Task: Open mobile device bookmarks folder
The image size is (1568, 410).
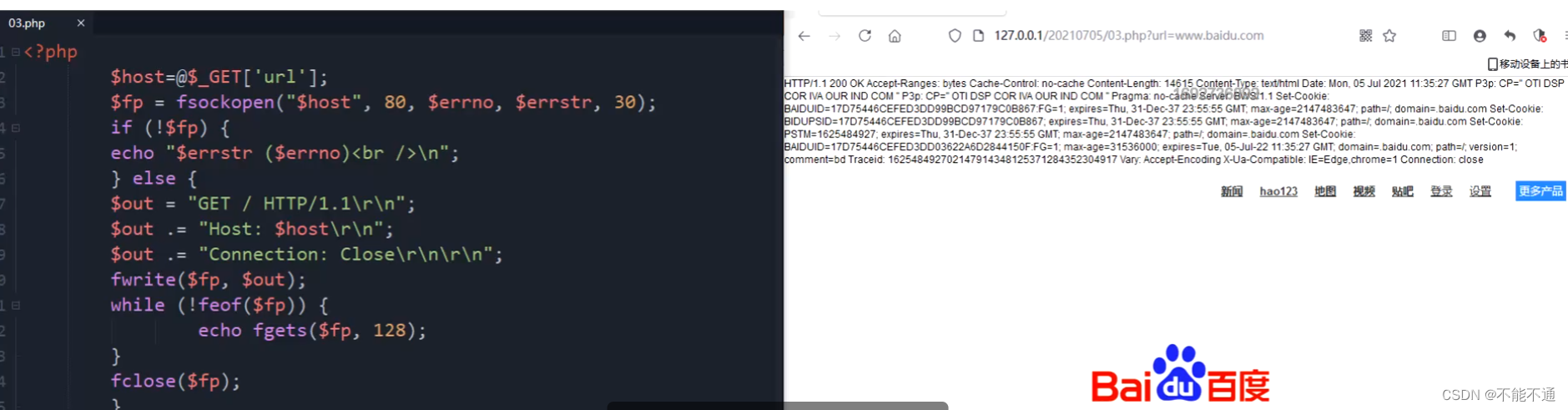Action: tap(1527, 63)
